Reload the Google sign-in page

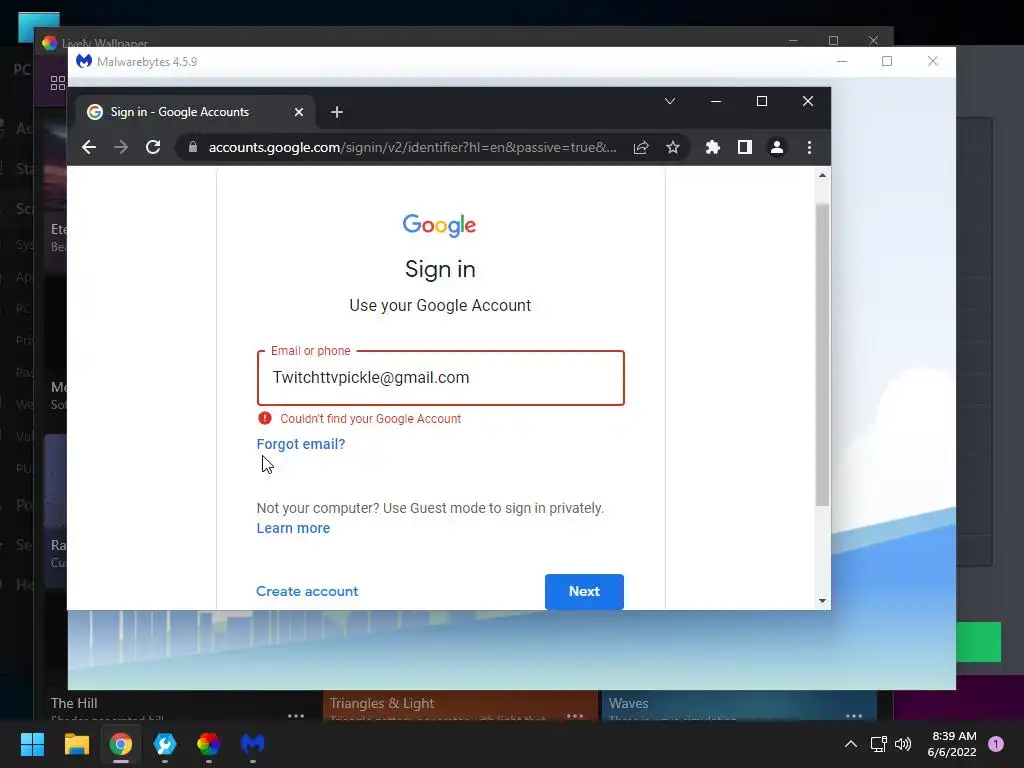(x=153, y=148)
